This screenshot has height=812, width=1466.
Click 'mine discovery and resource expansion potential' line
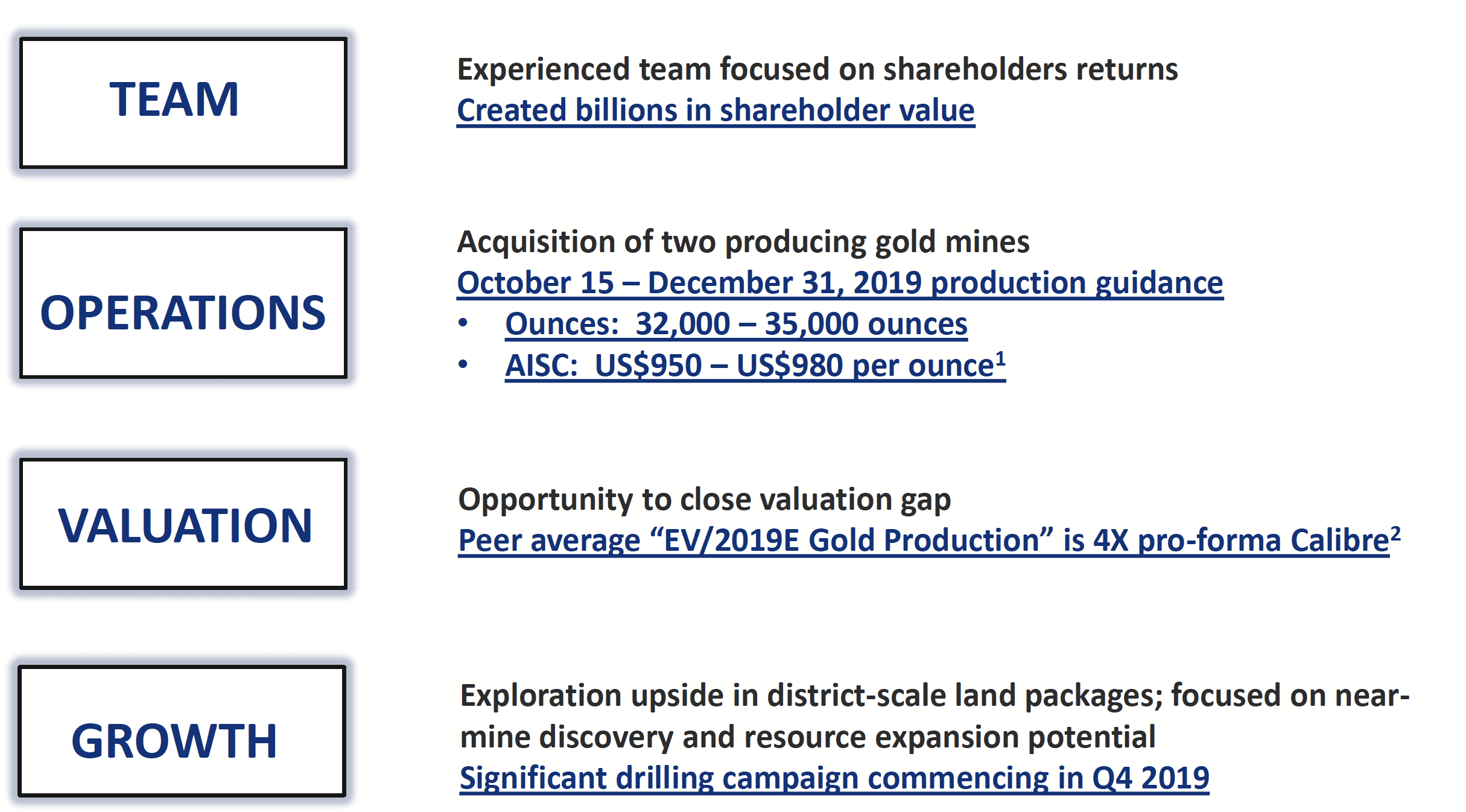point(807,737)
